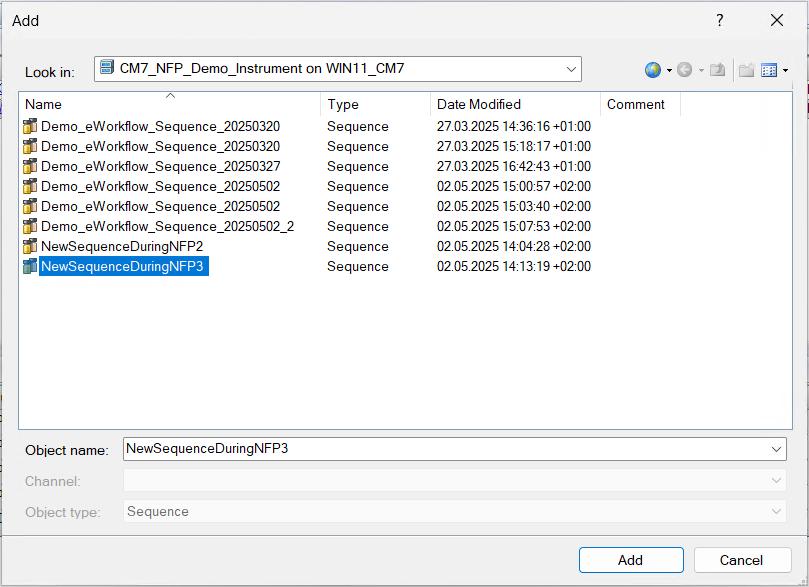Select sequence icon for Demo_eWorkflow_Sequence_20250327
This screenshot has height=587, width=809.
click(30, 166)
